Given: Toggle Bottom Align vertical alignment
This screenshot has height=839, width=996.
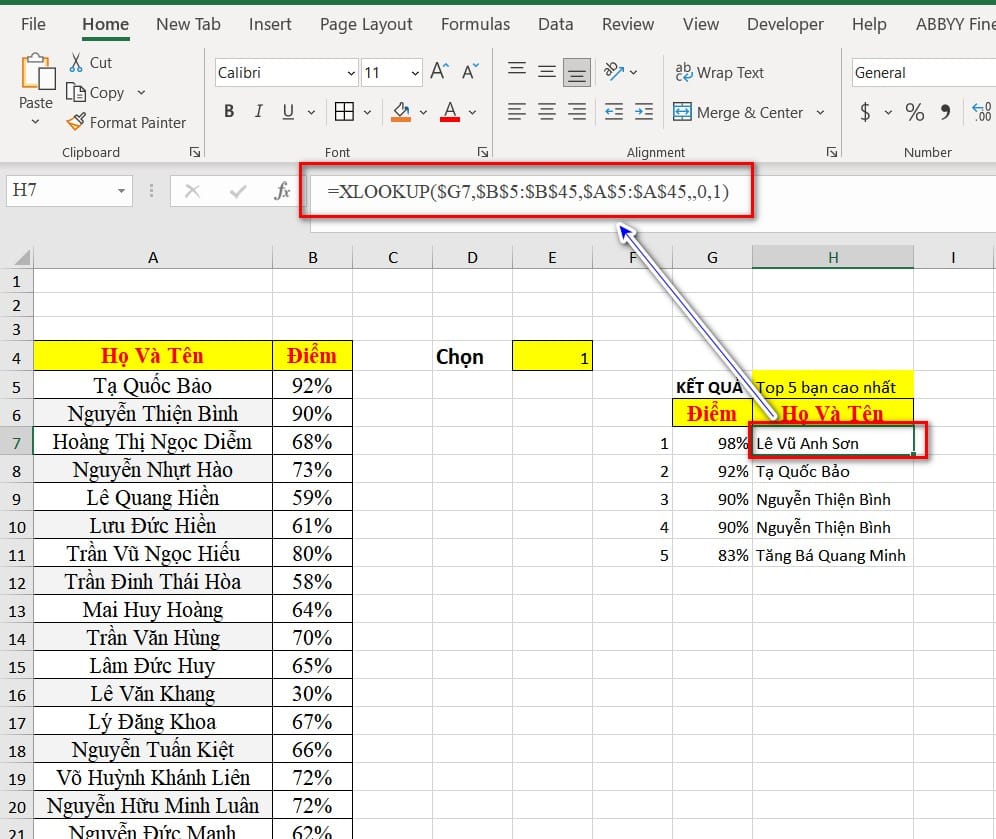Looking at the screenshot, I should coord(577,71).
